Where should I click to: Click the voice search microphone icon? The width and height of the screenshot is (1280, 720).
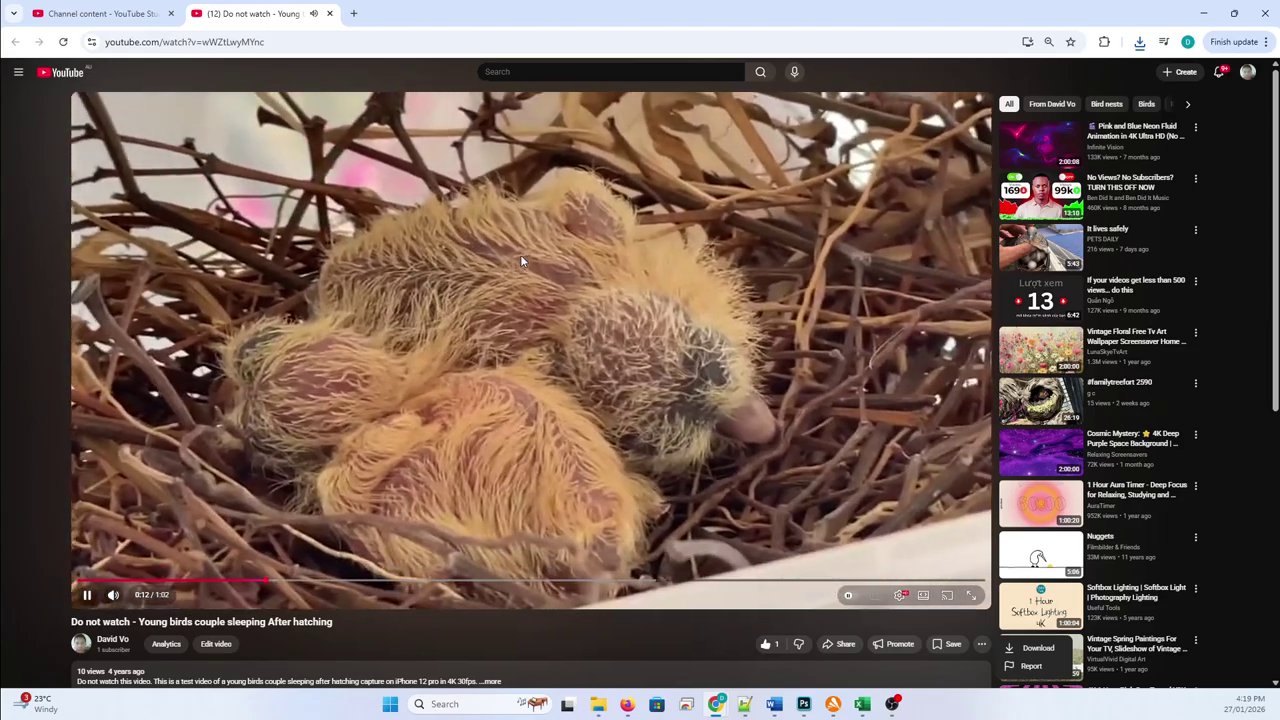pyautogui.click(x=794, y=72)
